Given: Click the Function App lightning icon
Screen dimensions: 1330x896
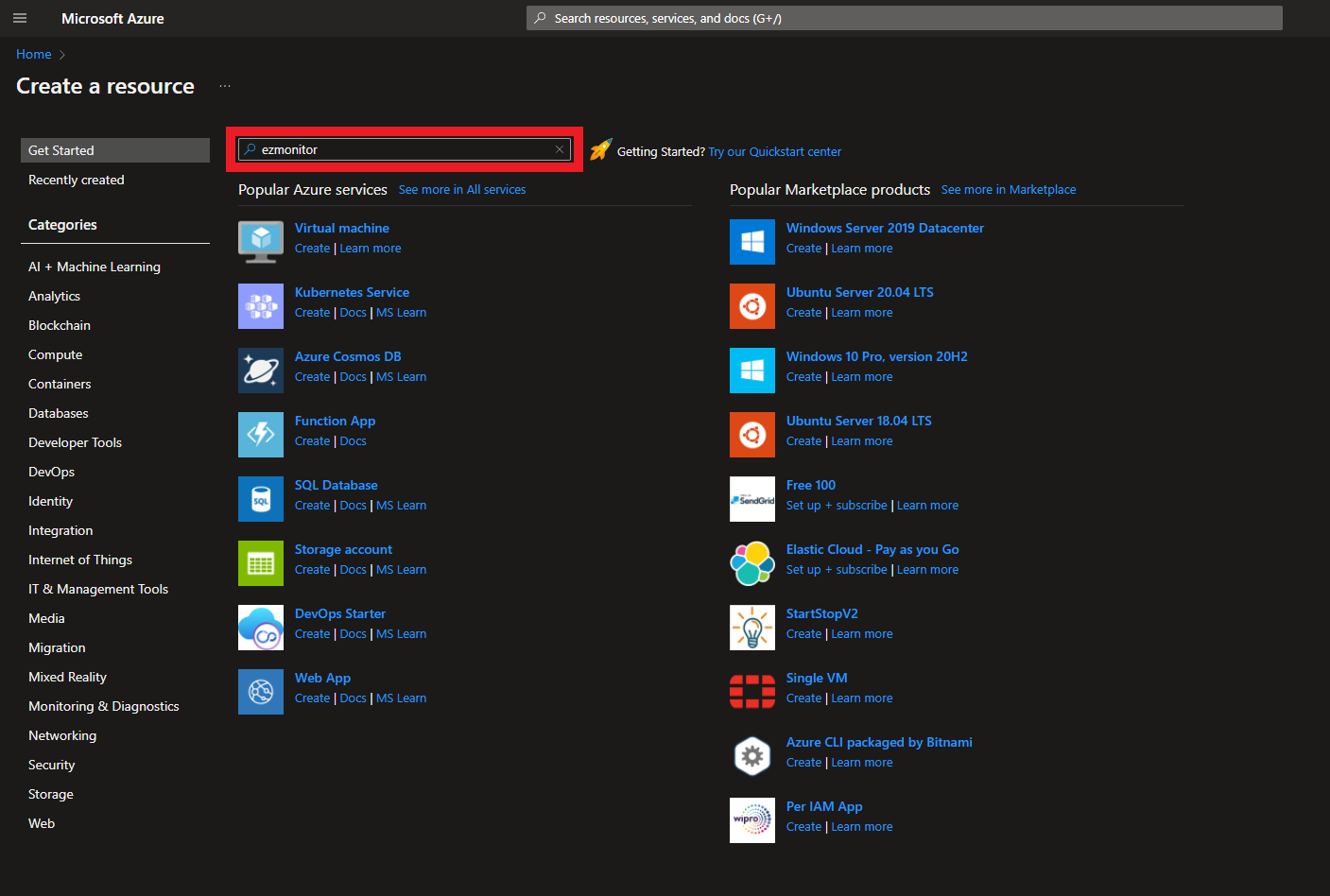Looking at the screenshot, I should tap(261, 435).
